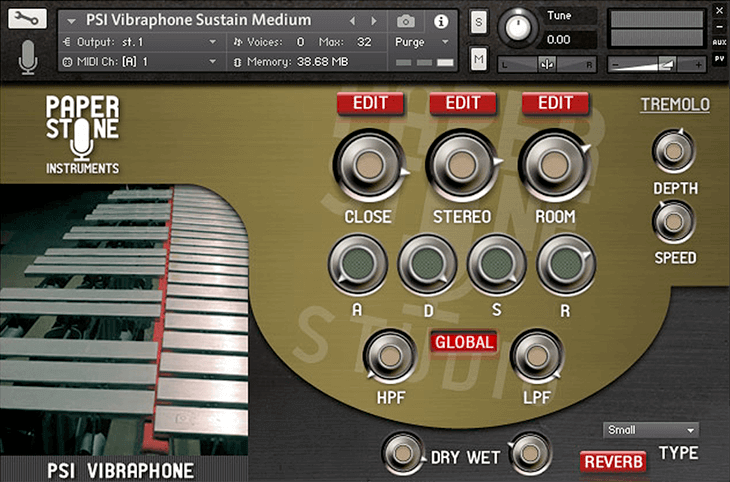Click EDIT above the STEREO knob
The width and height of the screenshot is (730, 482).
[x=463, y=103]
